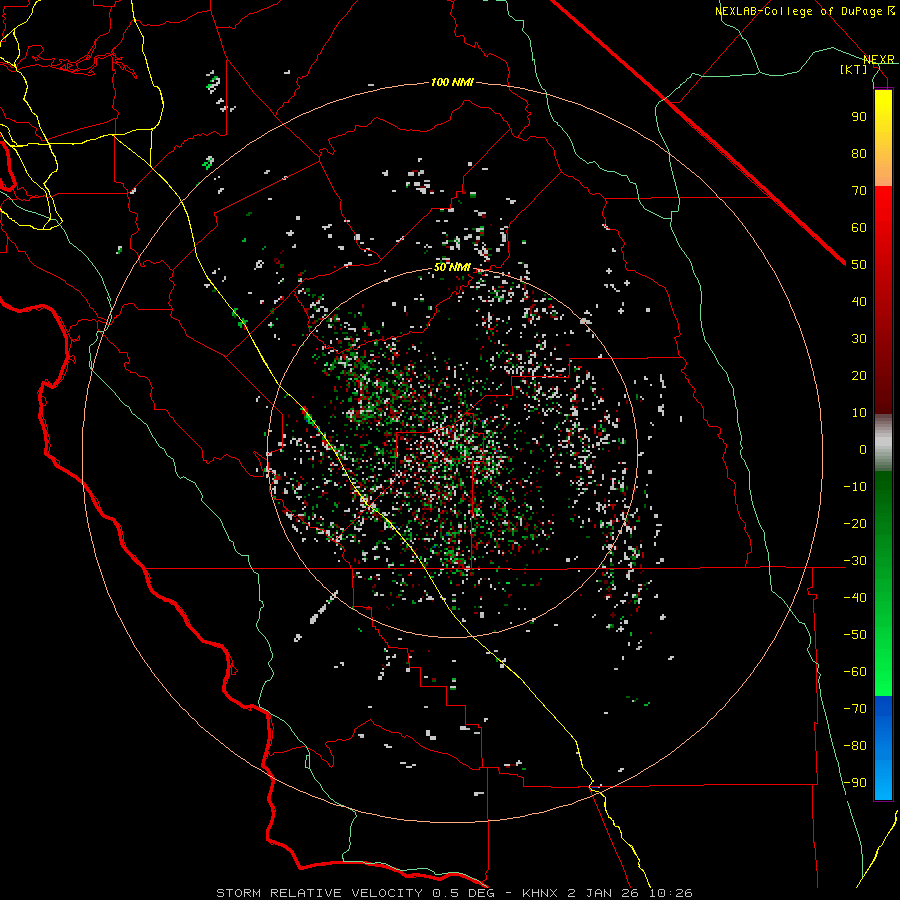Click the 0 value on the velocity scale
Screen dimensions: 900x900
click(x=863, y=450)
